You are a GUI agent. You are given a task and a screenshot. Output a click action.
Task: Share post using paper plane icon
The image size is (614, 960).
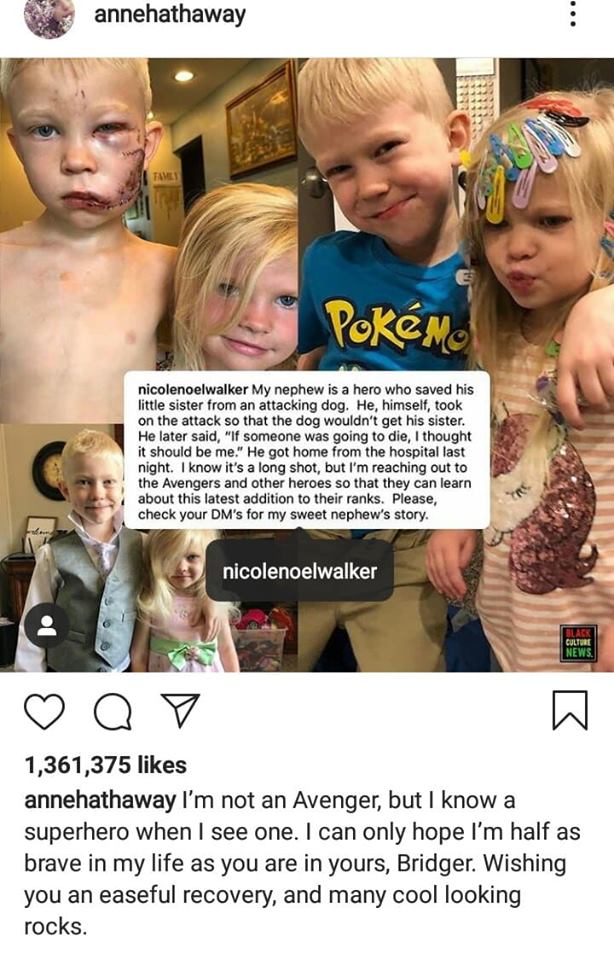pos(179,710)
